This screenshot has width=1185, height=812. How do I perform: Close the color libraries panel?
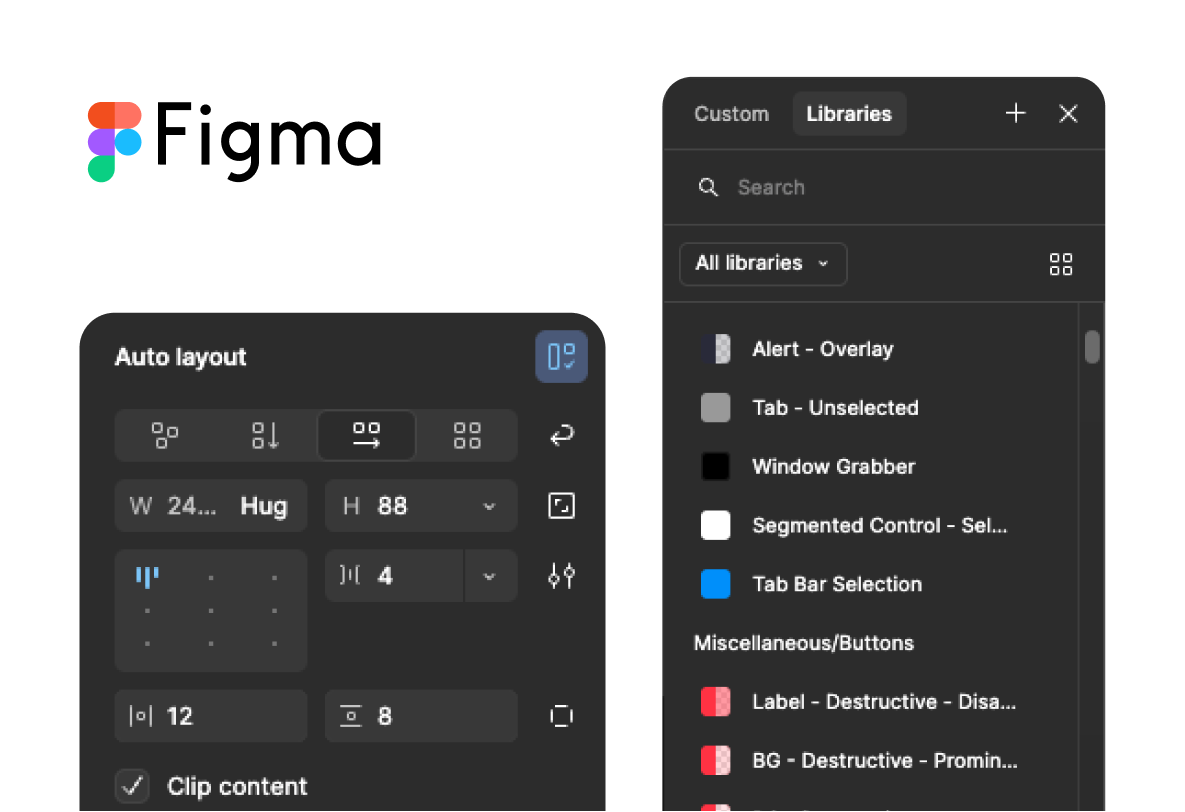(x=1068, y=113)
